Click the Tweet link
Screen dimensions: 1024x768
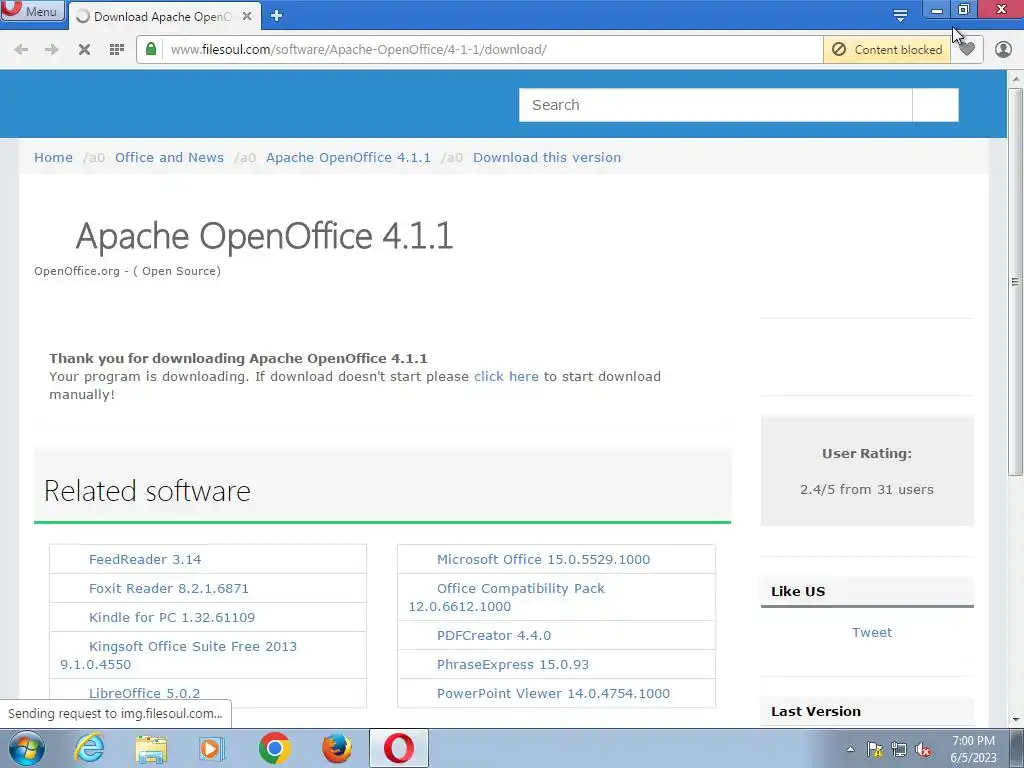871,632
